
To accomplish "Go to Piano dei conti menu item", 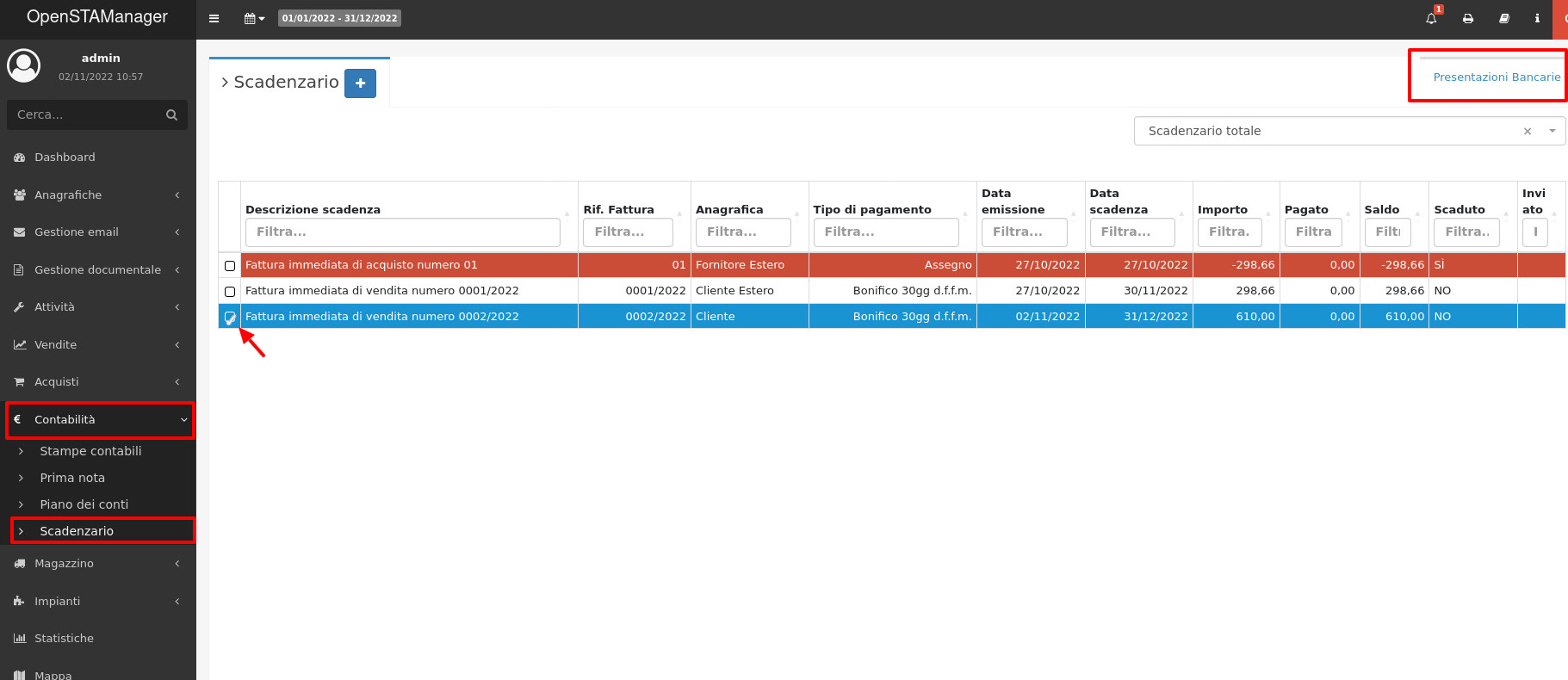I will coord(84,504).
